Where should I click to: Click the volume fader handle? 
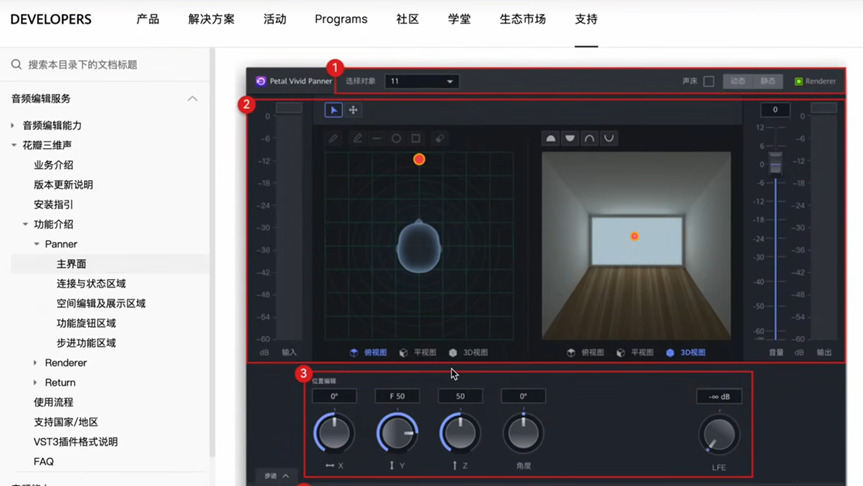click(775, 162)
